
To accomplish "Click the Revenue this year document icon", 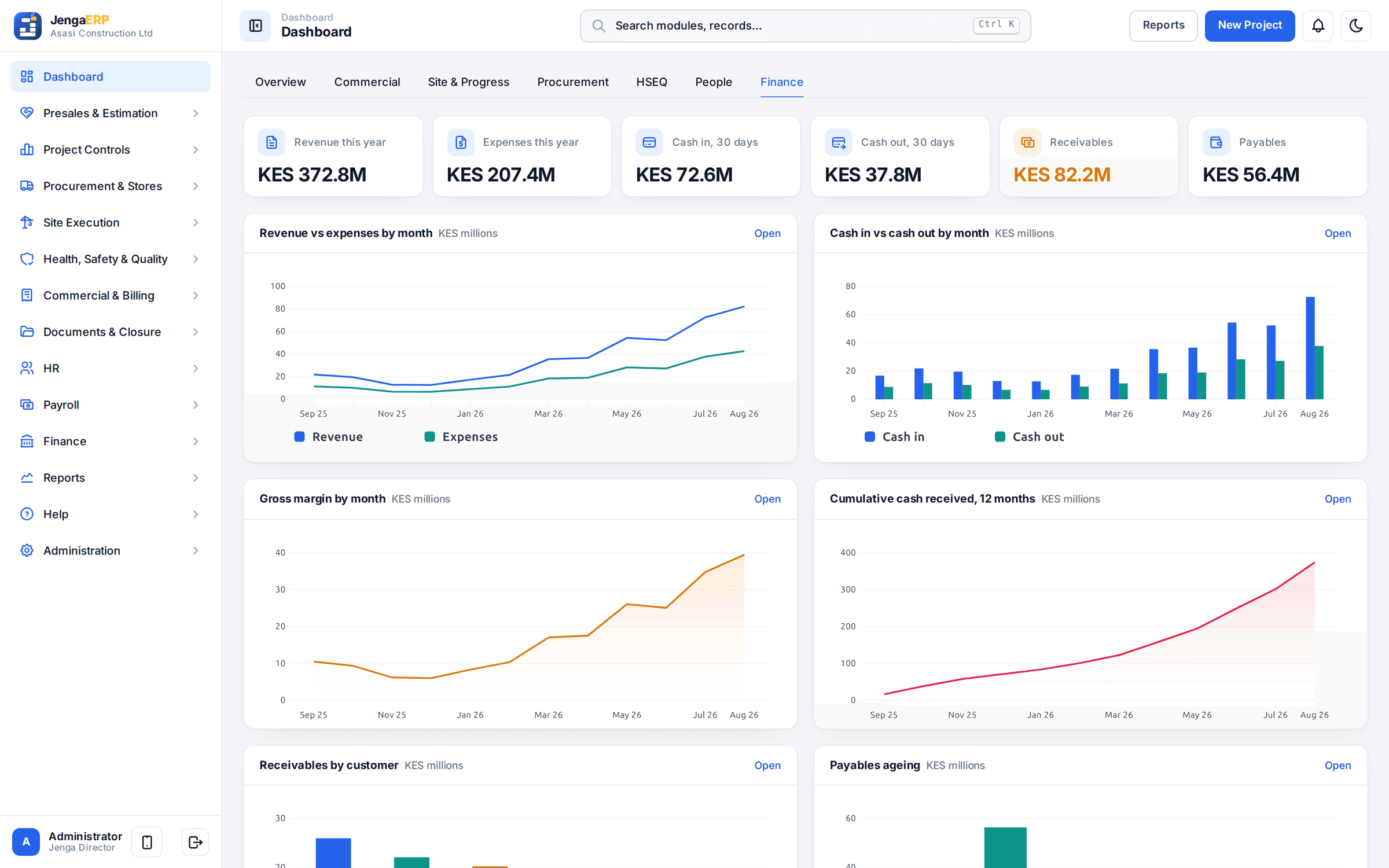I will [x=271, y=142].
